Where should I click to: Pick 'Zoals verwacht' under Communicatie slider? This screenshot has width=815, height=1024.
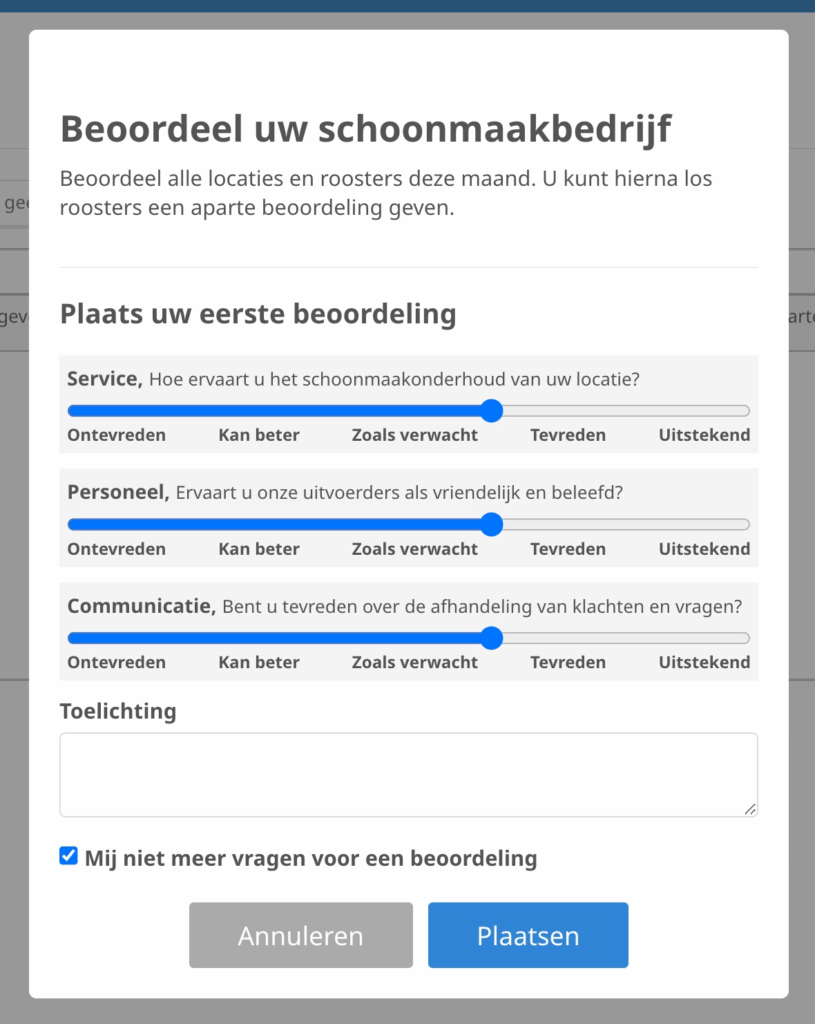click(x=415, y=662)
